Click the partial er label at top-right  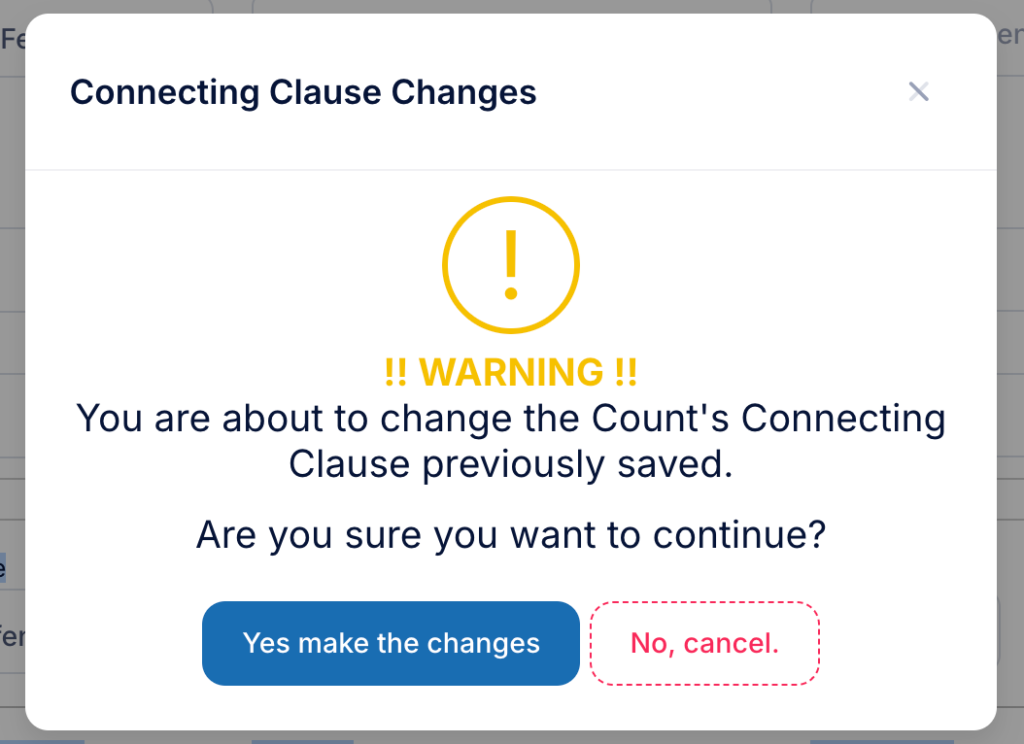(1010, 35)
